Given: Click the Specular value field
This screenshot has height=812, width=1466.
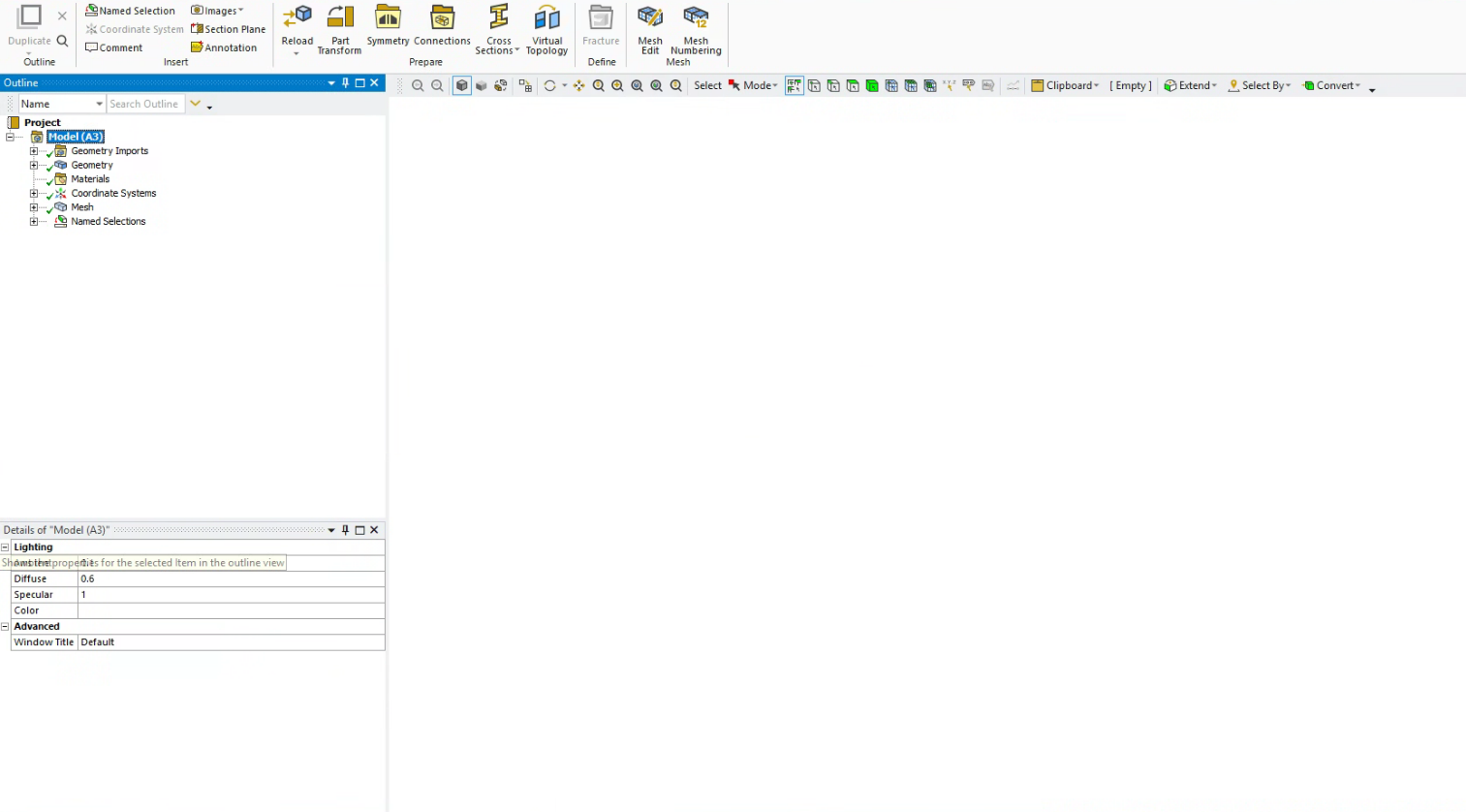Looking at the screenshot, I should (x=231, y=595).
